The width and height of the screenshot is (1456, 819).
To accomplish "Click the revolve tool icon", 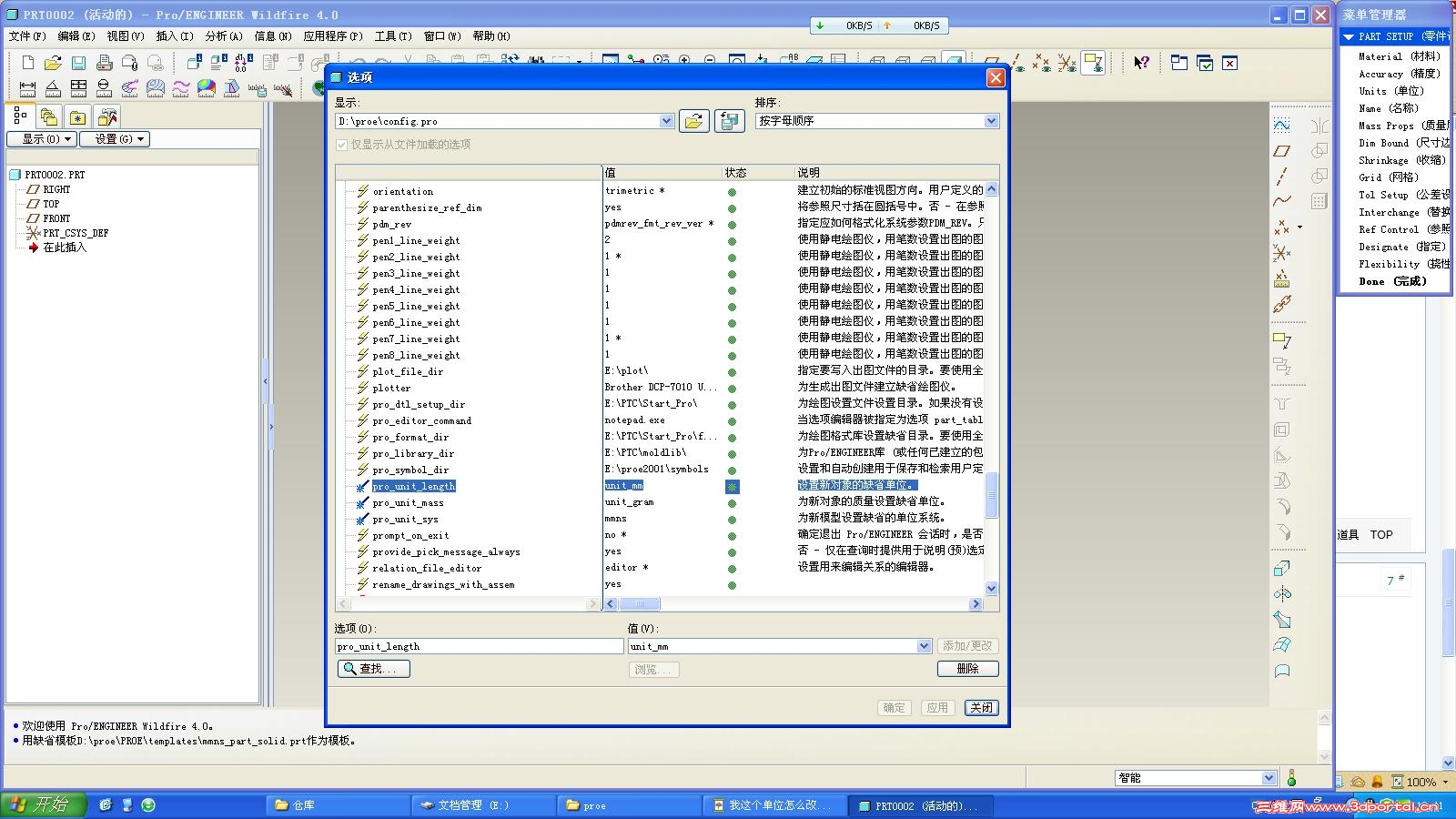I will tap(1282, 594).
